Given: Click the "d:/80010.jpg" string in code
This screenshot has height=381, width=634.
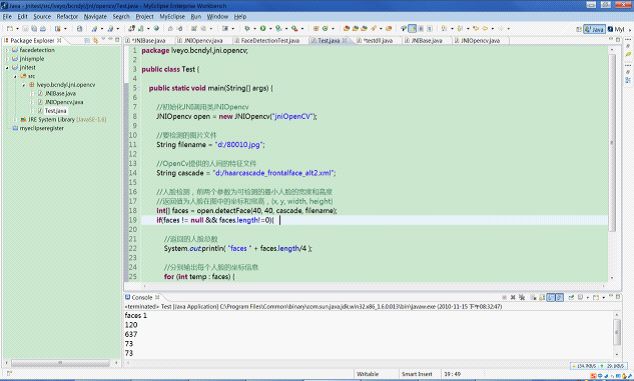Looking at the screenshot, I should (x=239, y=145).
